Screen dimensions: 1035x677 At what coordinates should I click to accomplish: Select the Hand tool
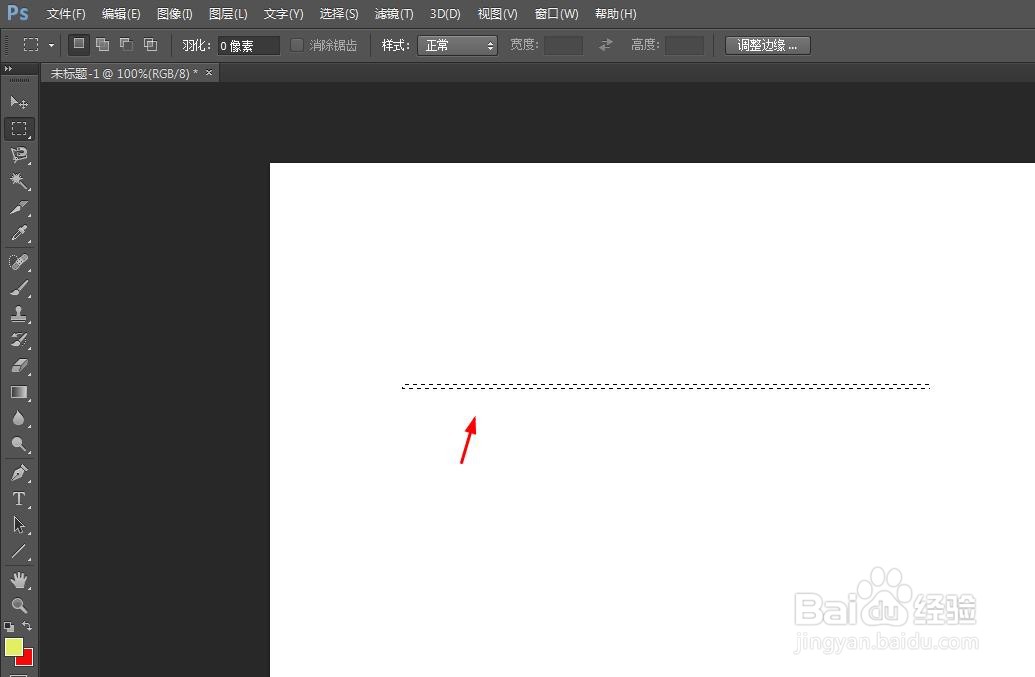click(19, 579)
